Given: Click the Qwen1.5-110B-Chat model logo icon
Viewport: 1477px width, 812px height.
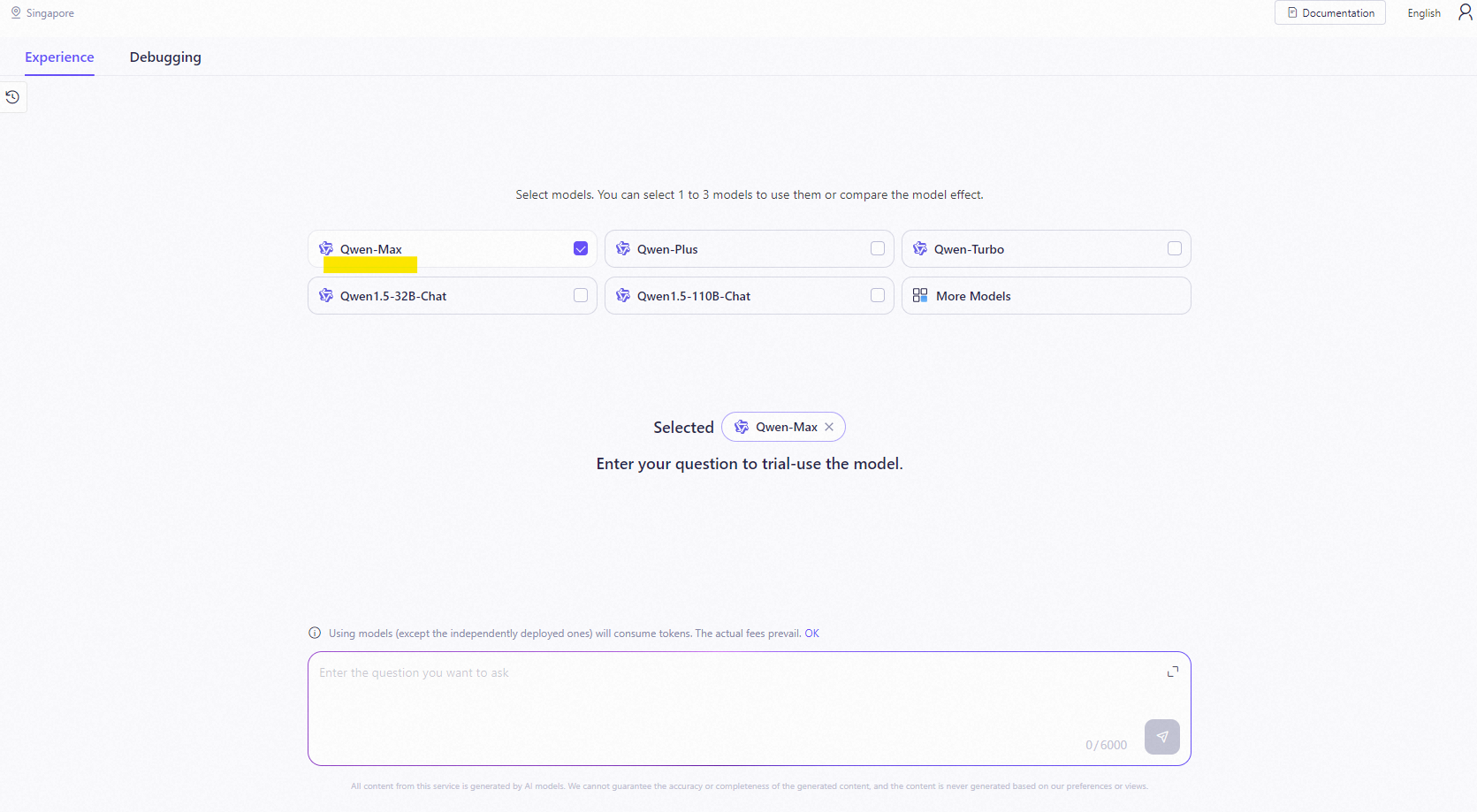Looking at the screenshot, I should pyautogui.click(x=623, y=295).
